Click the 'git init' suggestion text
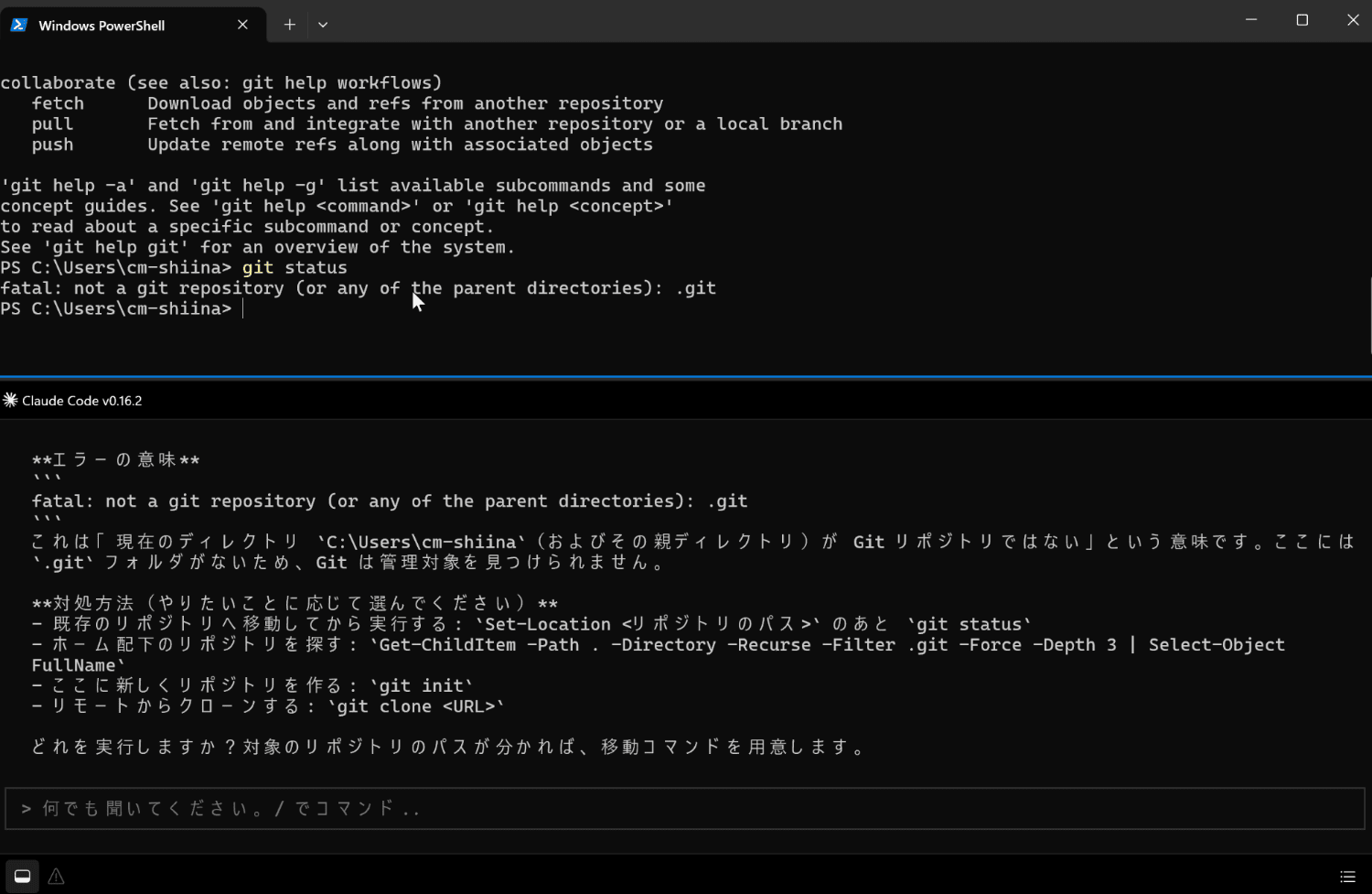Viewport: 1372px width, 894px height. click(422, 685)
